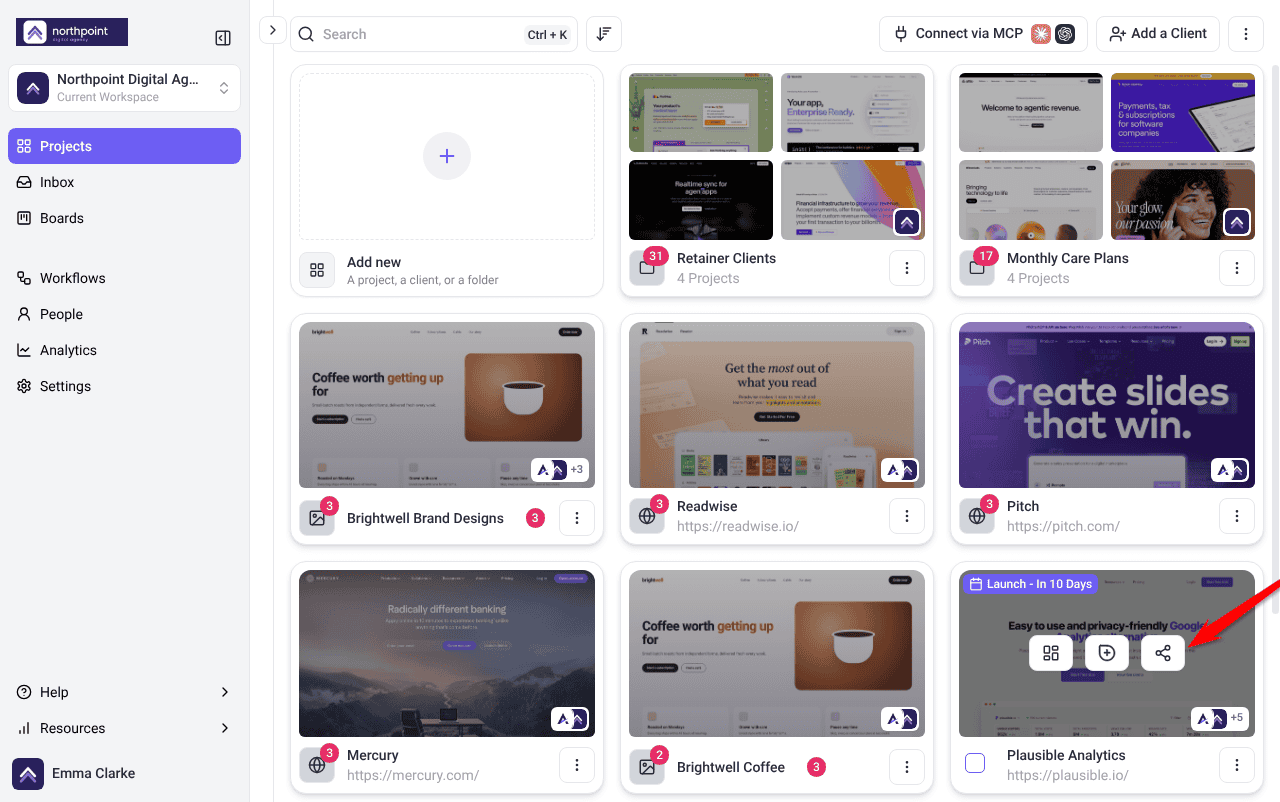Viewport: 1280px width, 802px height.
Task: Click the add-note icon on Plausible Analytics thumbnail
Action: [x=1107, y=653]
